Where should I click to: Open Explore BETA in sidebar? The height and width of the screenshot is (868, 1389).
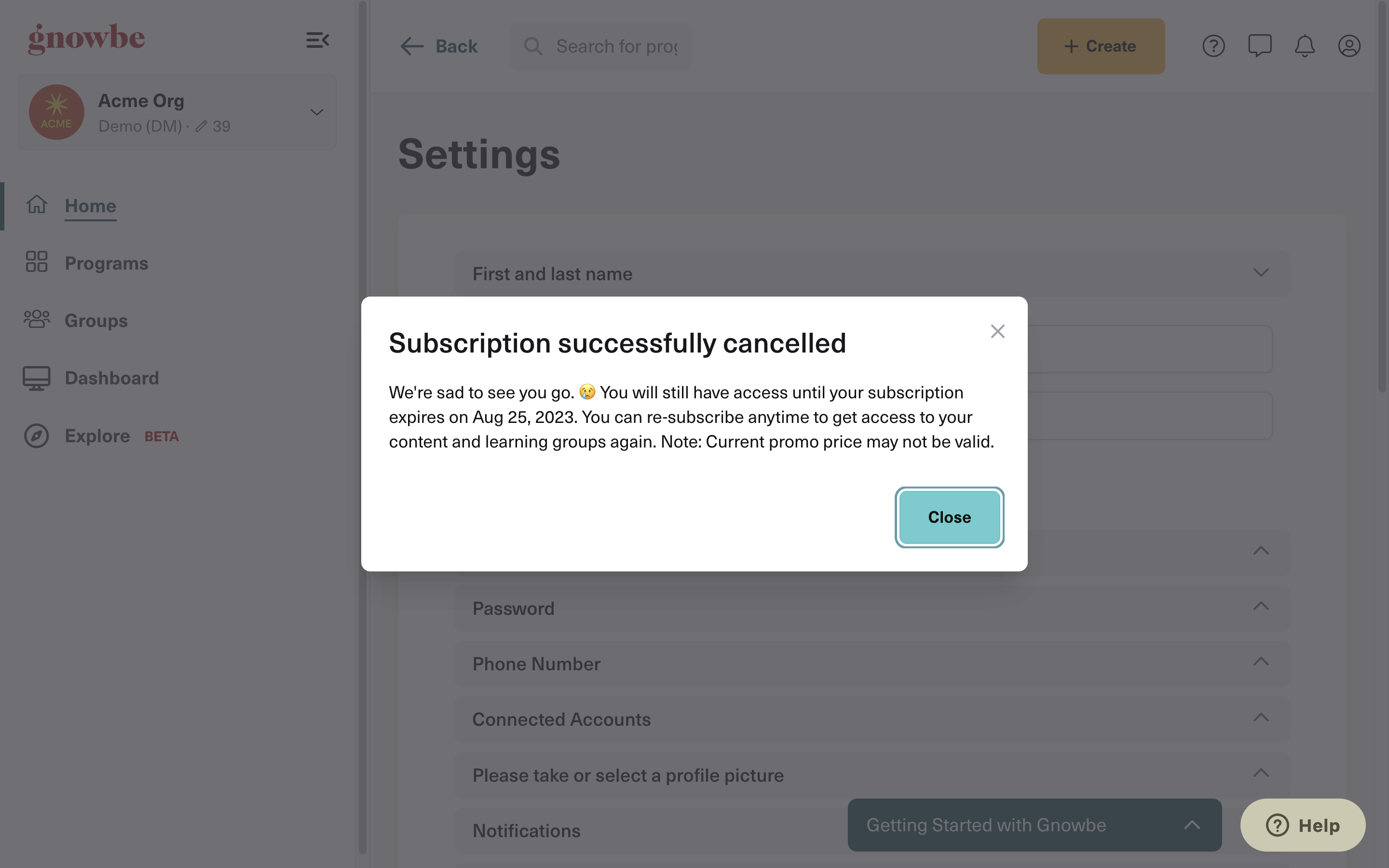coord(101,436)
